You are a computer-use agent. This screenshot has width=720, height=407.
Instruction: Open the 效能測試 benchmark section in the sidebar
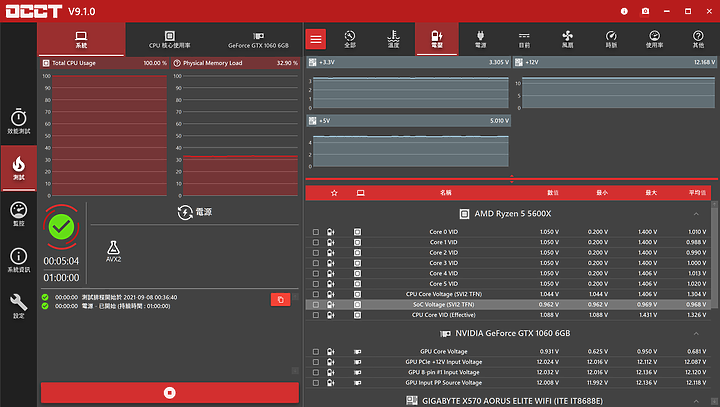coord(18,122)
